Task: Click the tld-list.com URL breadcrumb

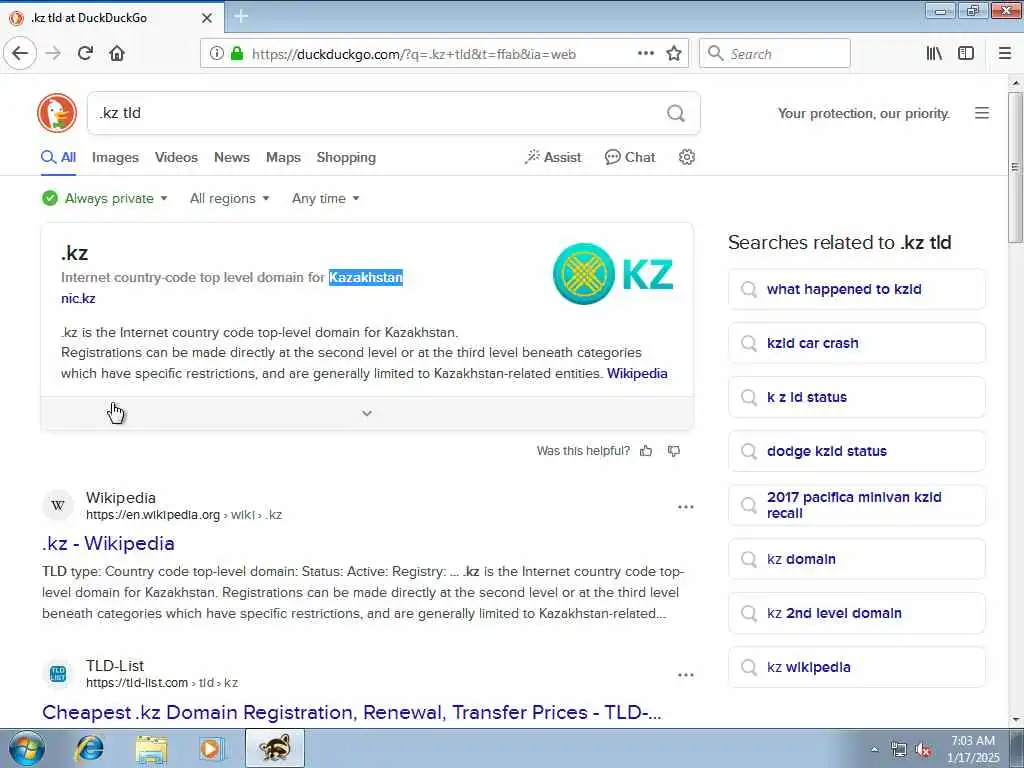Action: (162, 682)
